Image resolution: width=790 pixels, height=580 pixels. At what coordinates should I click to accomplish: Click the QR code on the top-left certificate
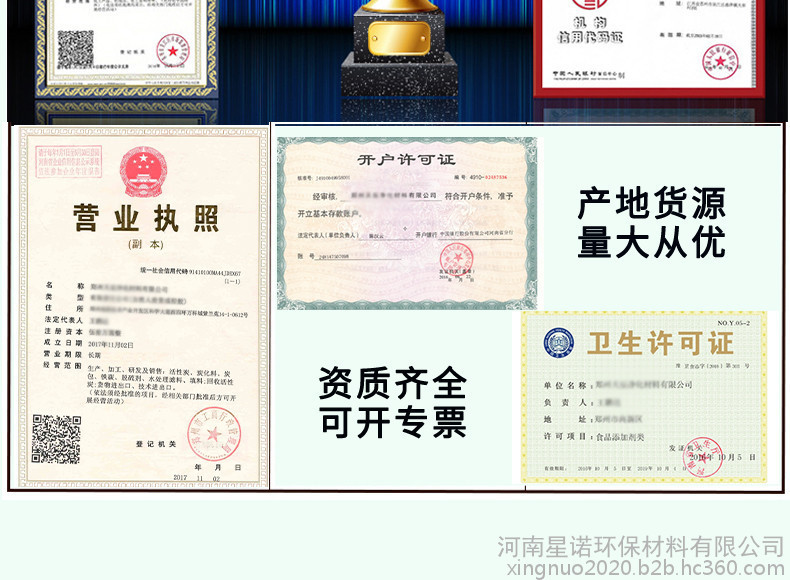(x=75, y=48)
